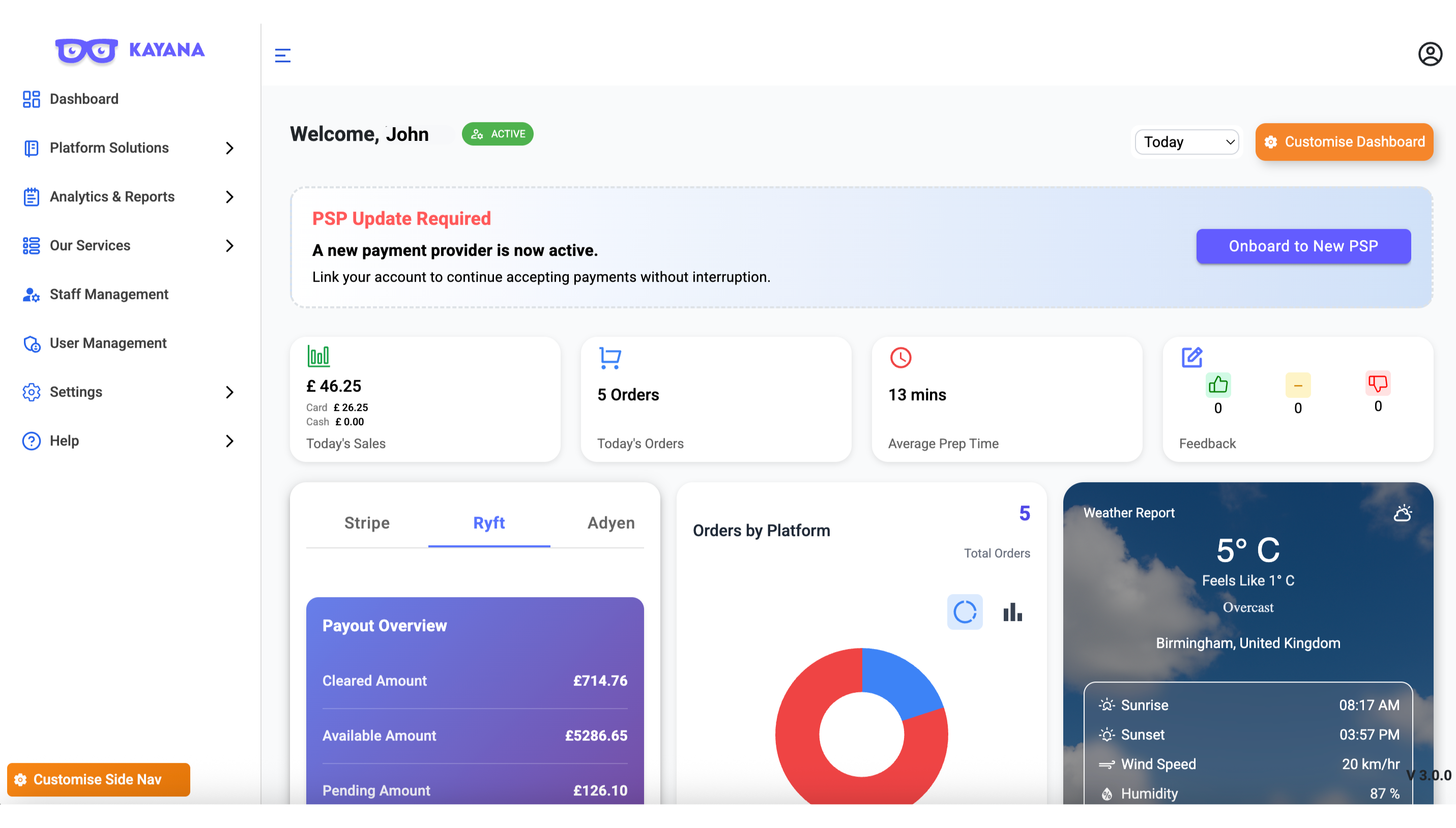Screen dimensions: 1456x828
Task: Expand the Settings submenu chevron
Action: [x=229, y=393]
